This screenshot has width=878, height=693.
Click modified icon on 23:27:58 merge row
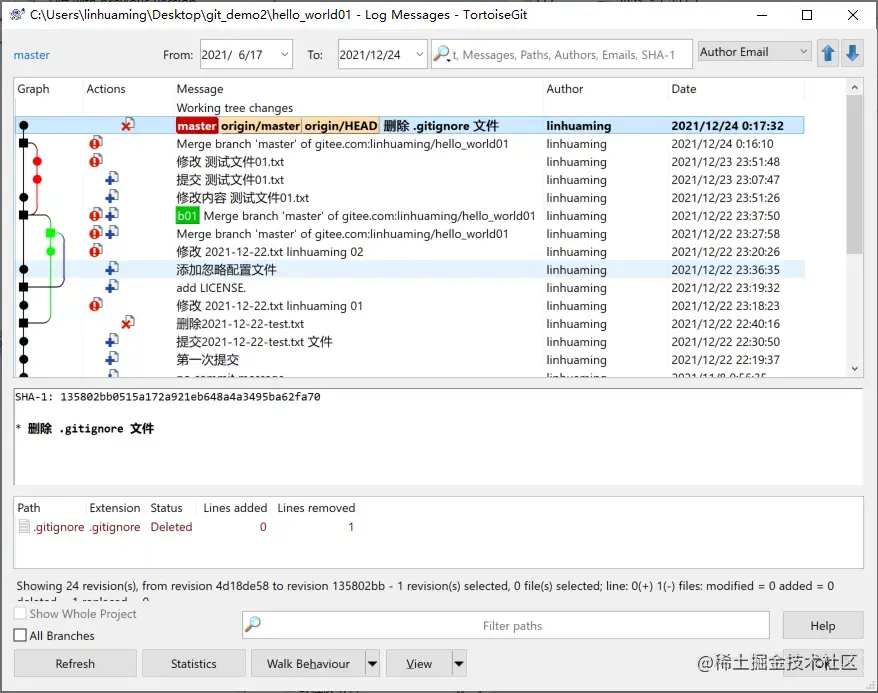(96, 233)
